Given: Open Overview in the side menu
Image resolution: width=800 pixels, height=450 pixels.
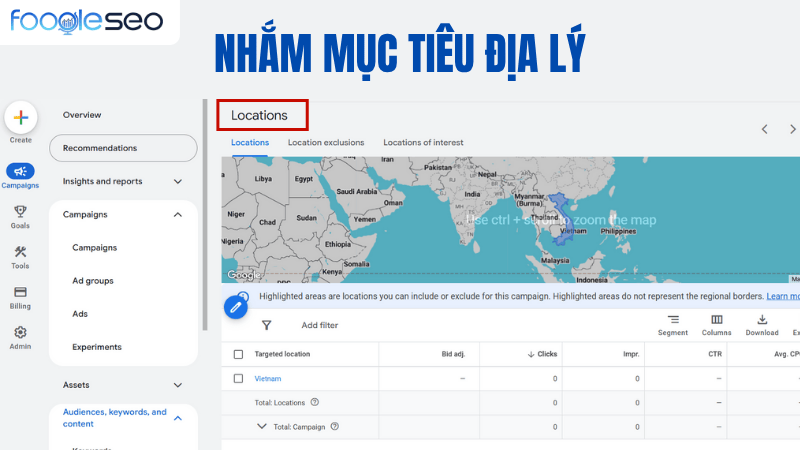Looking at the screenshot, I should coord(82,115).
